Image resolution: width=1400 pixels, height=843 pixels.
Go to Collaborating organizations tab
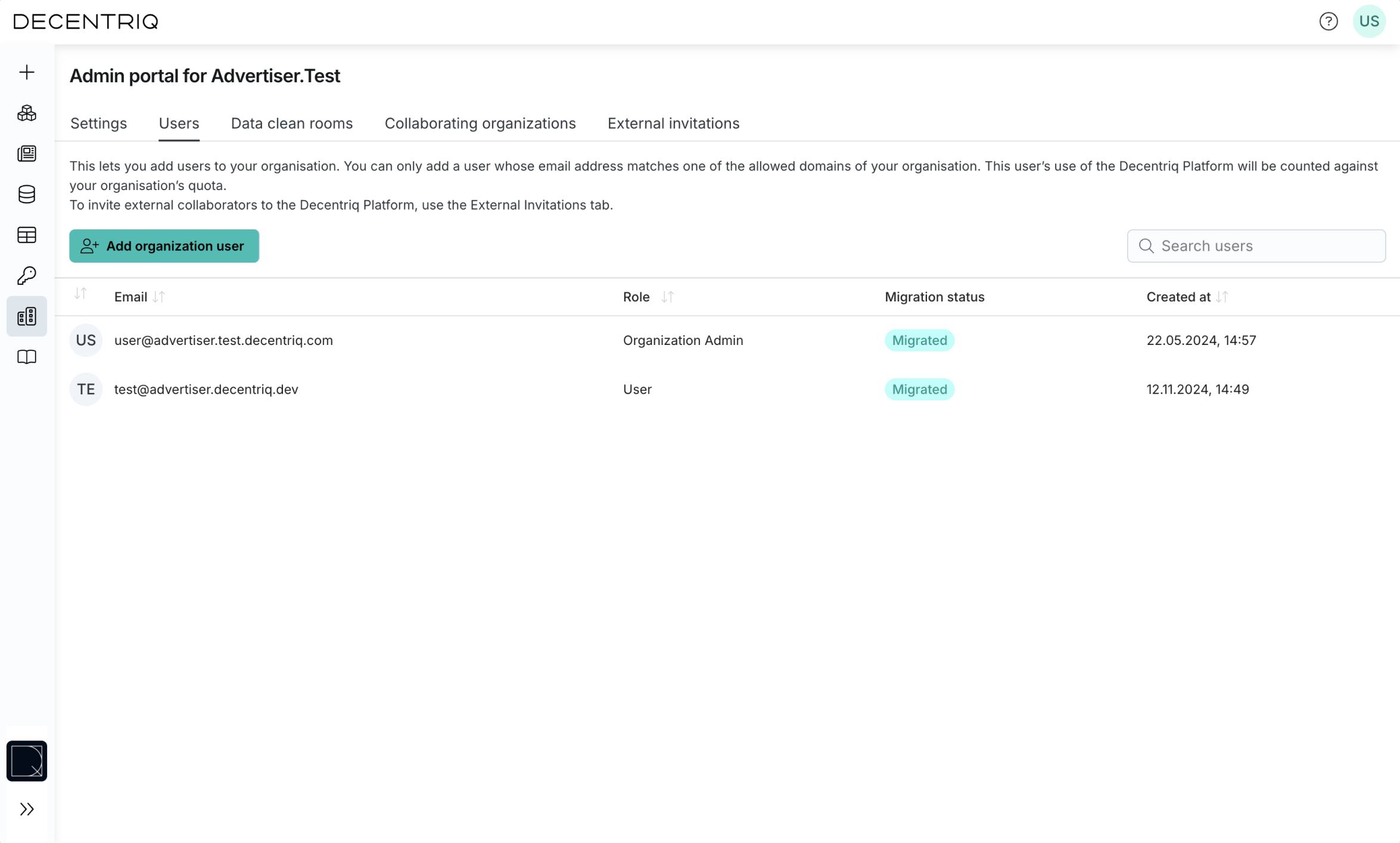point(480,123)
